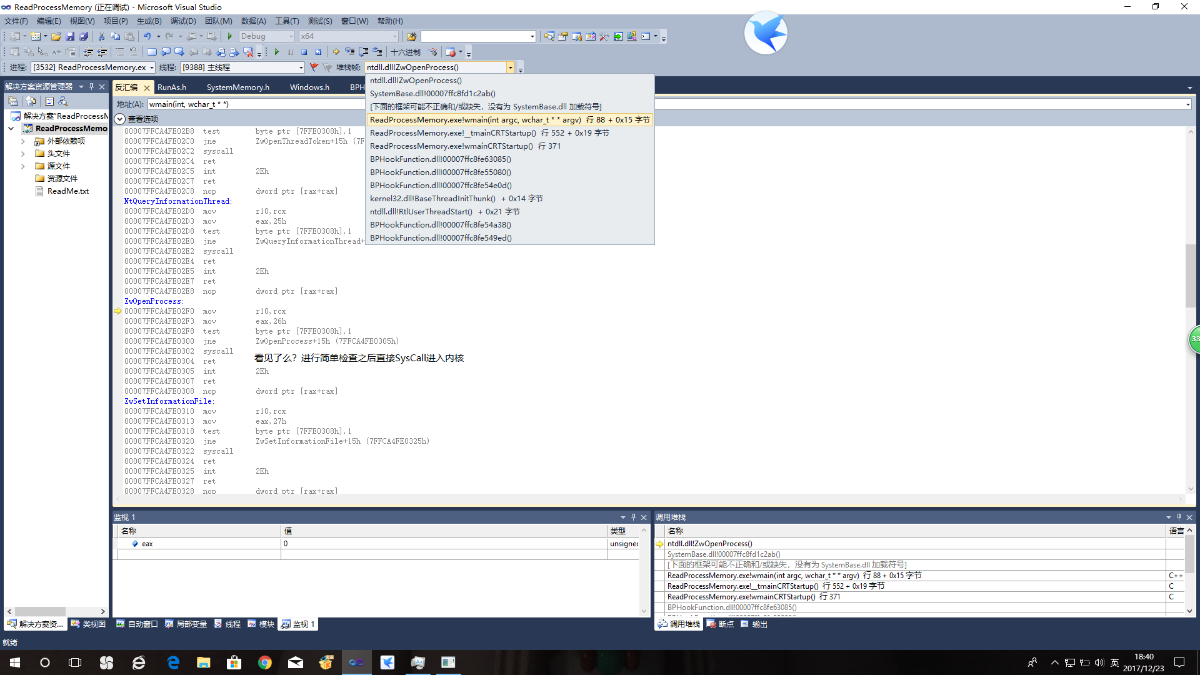Click the Save All icon

(84, 36)
